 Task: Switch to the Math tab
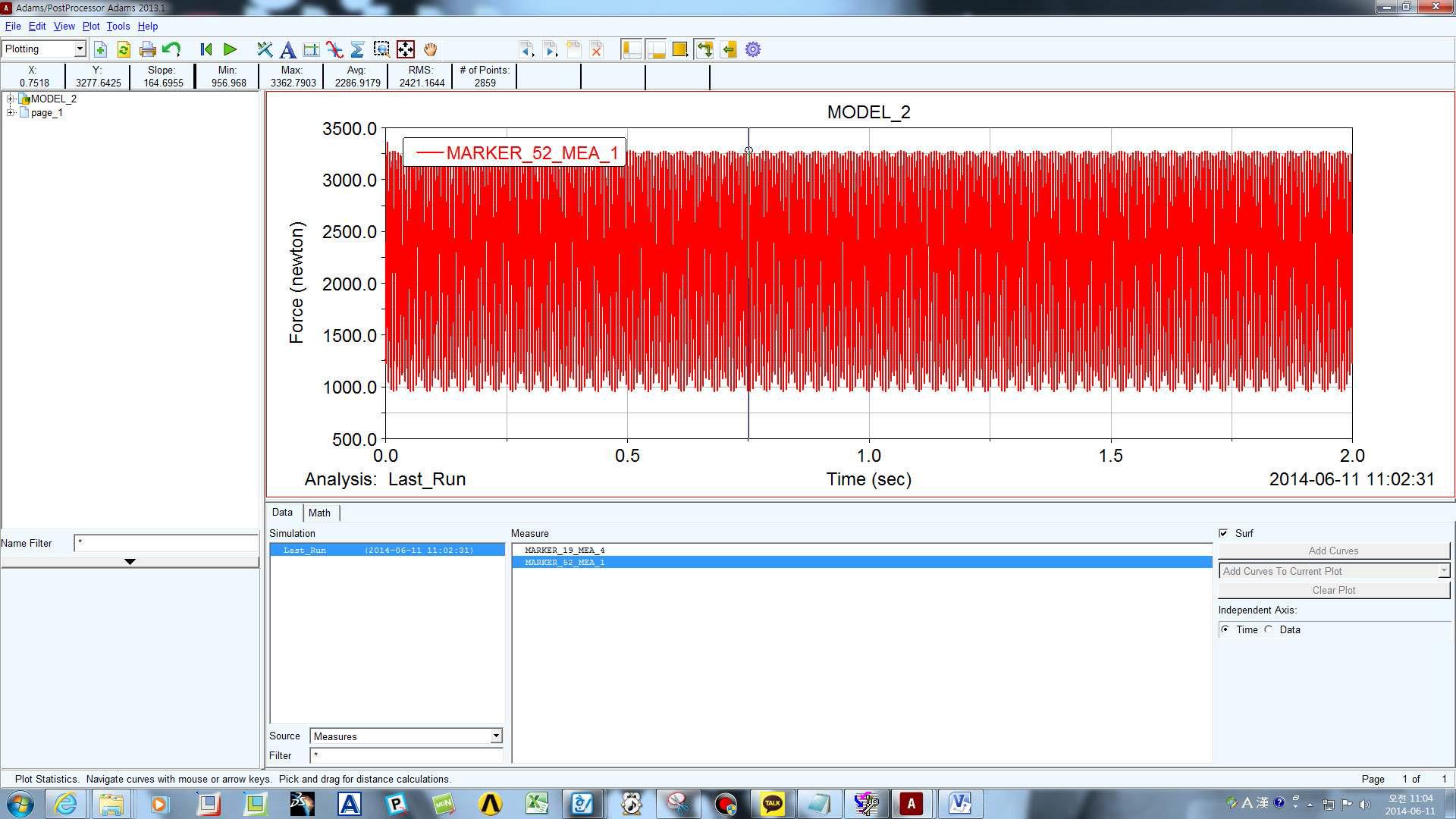pos(319,513)
